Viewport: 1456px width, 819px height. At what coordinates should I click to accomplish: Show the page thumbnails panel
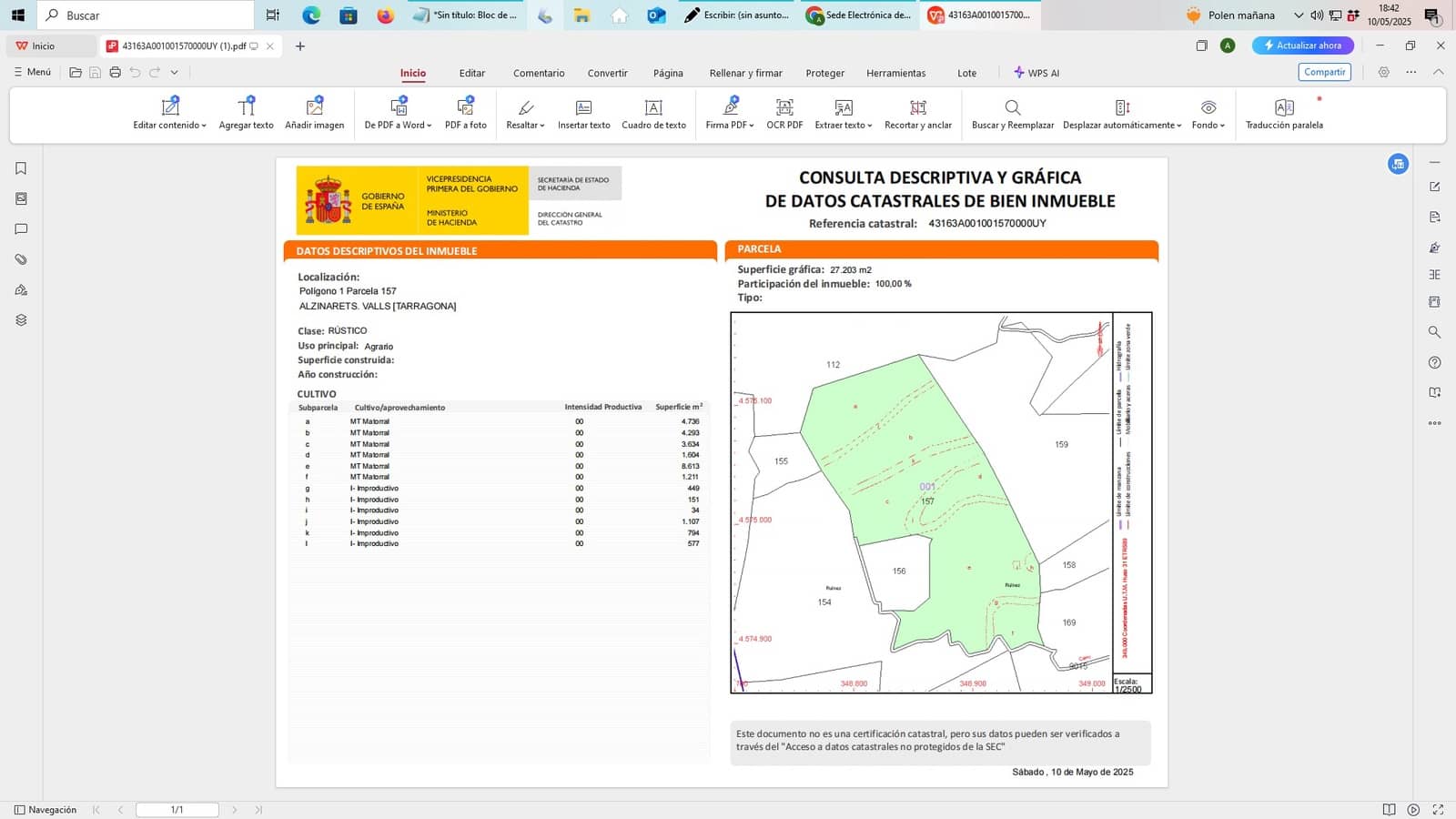click(x=21, y=198)
